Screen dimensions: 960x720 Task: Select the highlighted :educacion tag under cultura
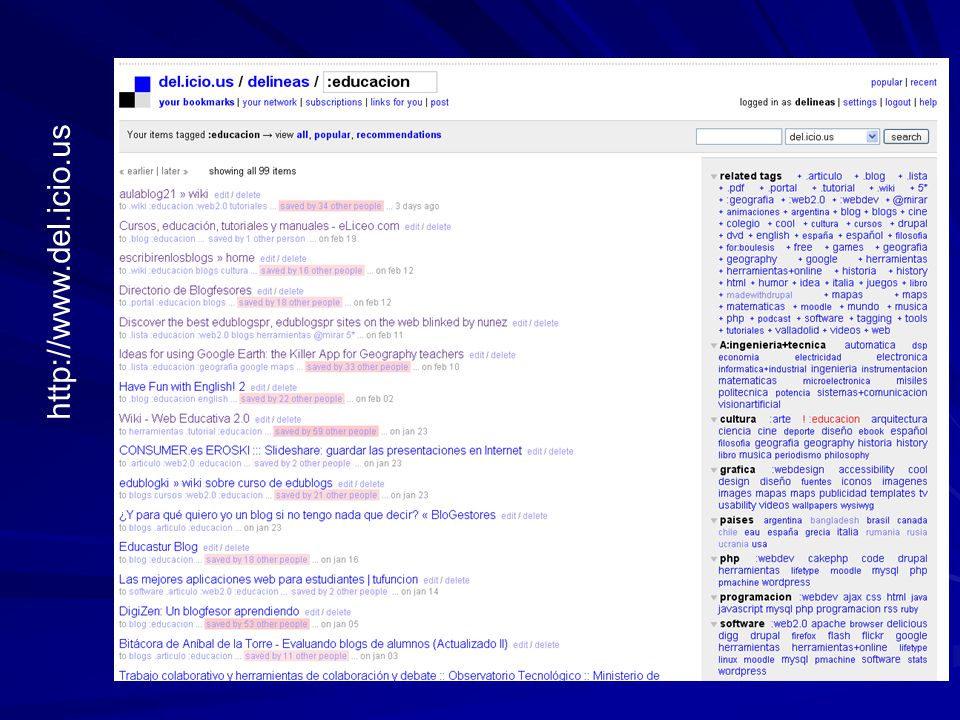[835, 419]
